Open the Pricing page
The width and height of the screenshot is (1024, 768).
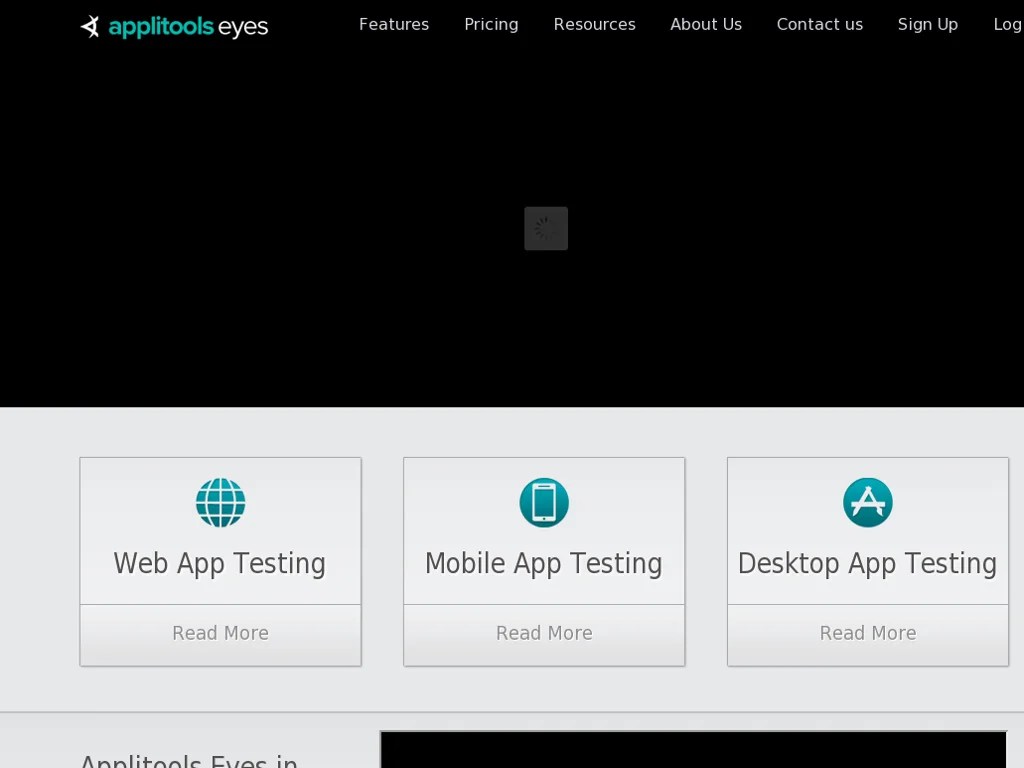491,24
